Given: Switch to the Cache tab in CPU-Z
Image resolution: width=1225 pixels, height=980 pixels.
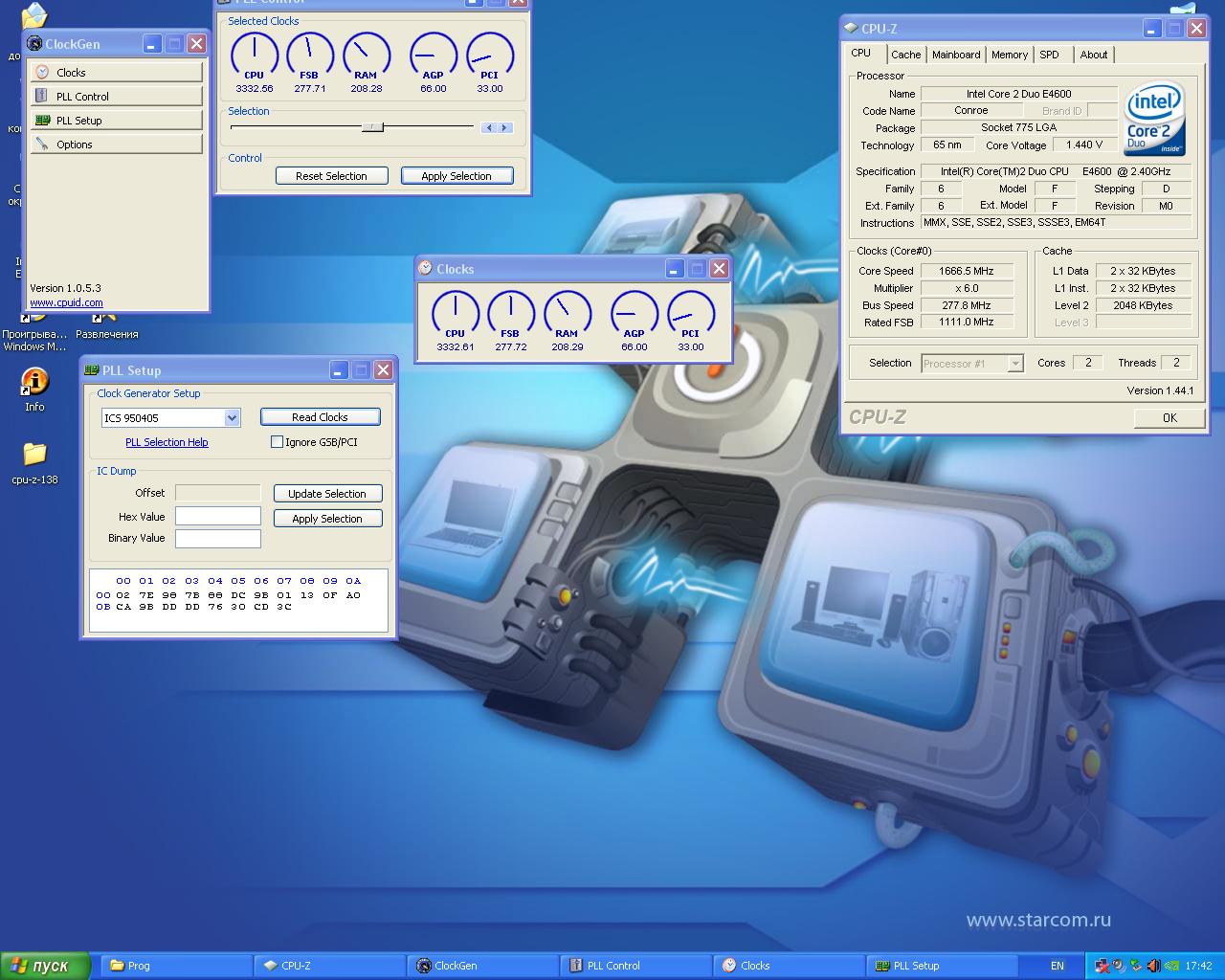Looking at the screenshot, I should click(x=906, y=55).
